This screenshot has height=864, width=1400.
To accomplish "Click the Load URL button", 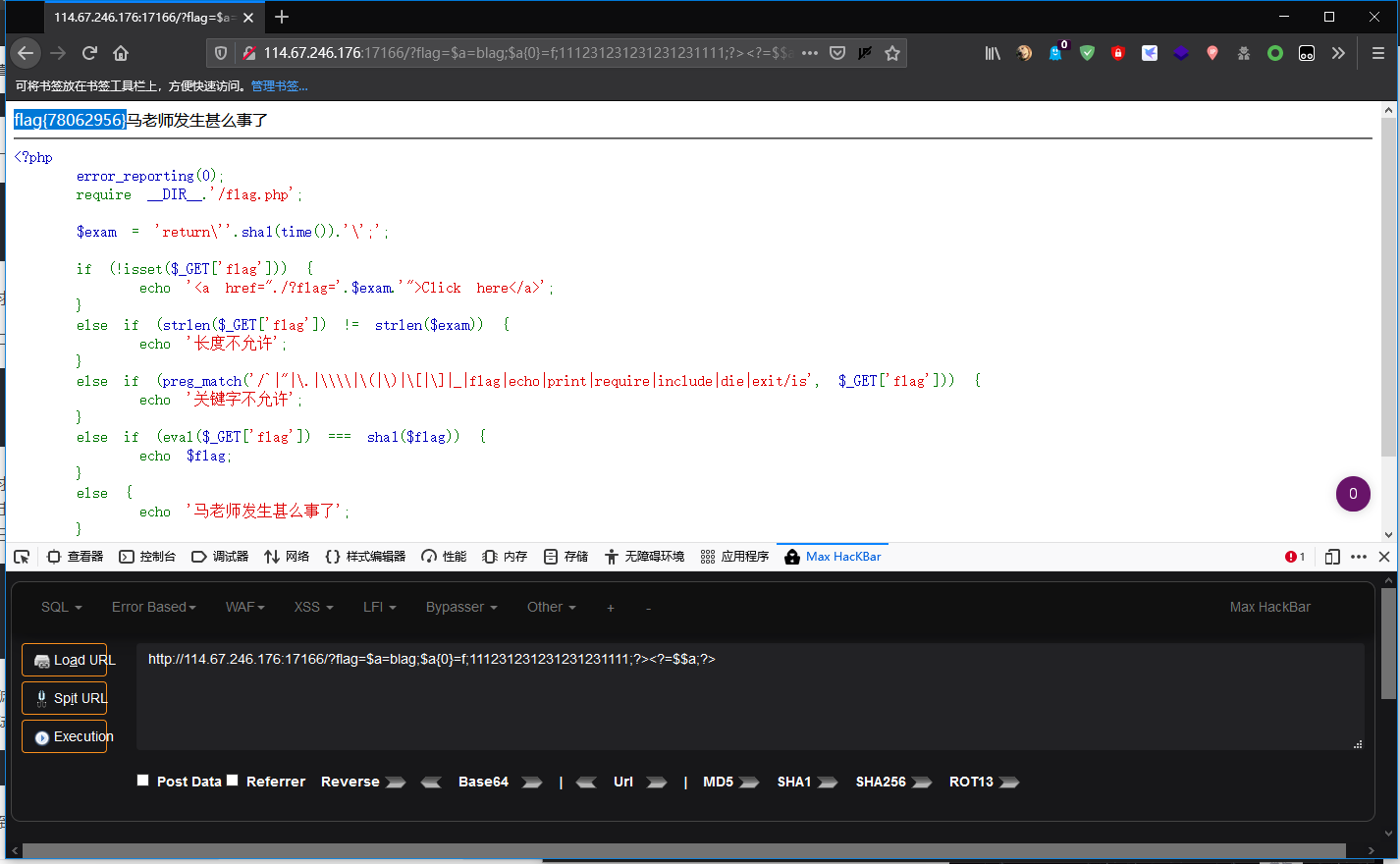I will [x=64, y=660].
